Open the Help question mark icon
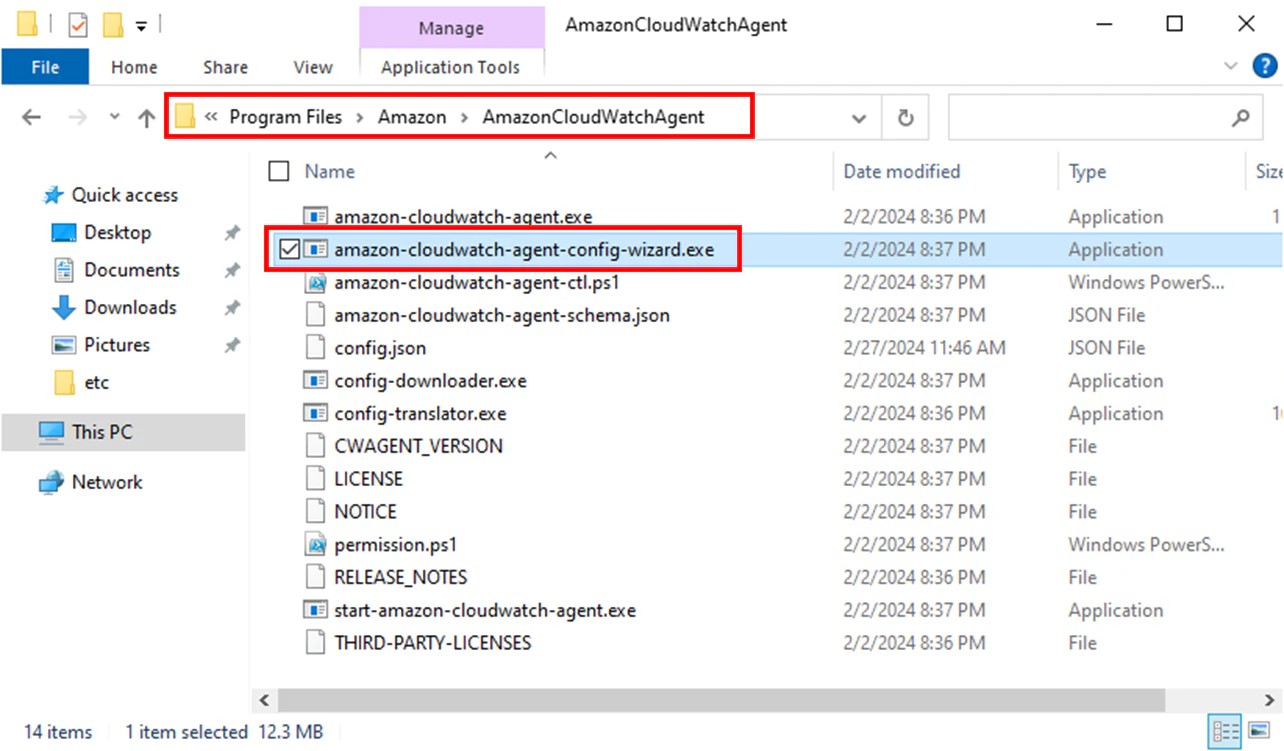The image size is (1284, 751). (1265, 67)
